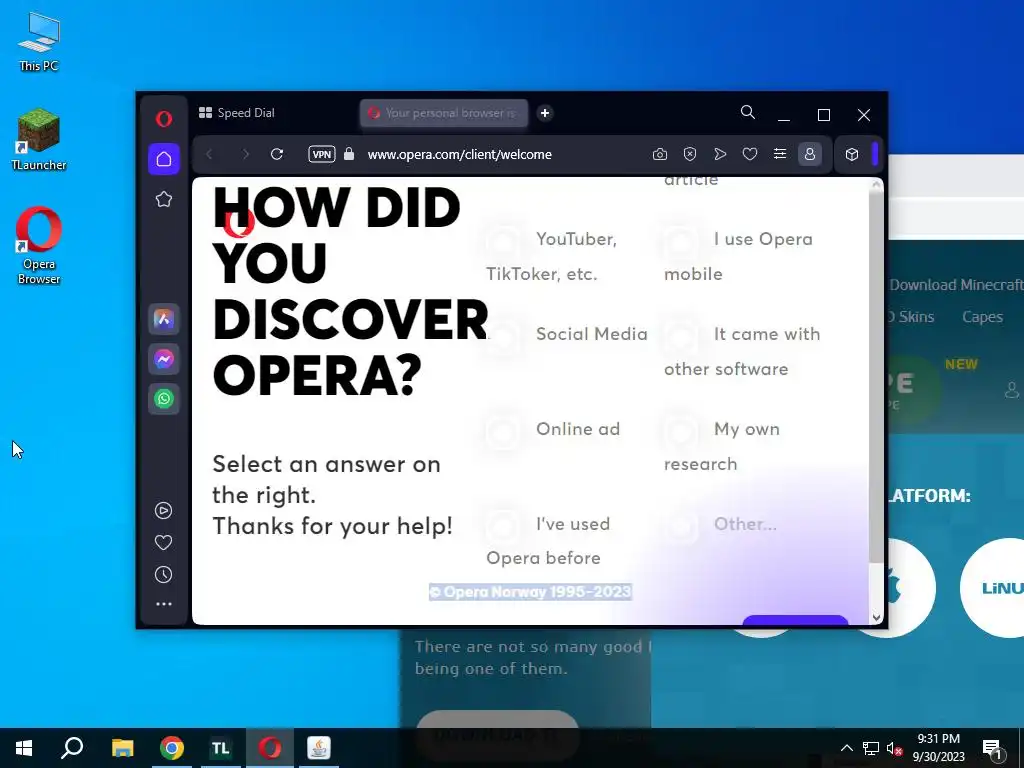
Task: Select 'Social Media' answer
Action: [x=566, y=334]
